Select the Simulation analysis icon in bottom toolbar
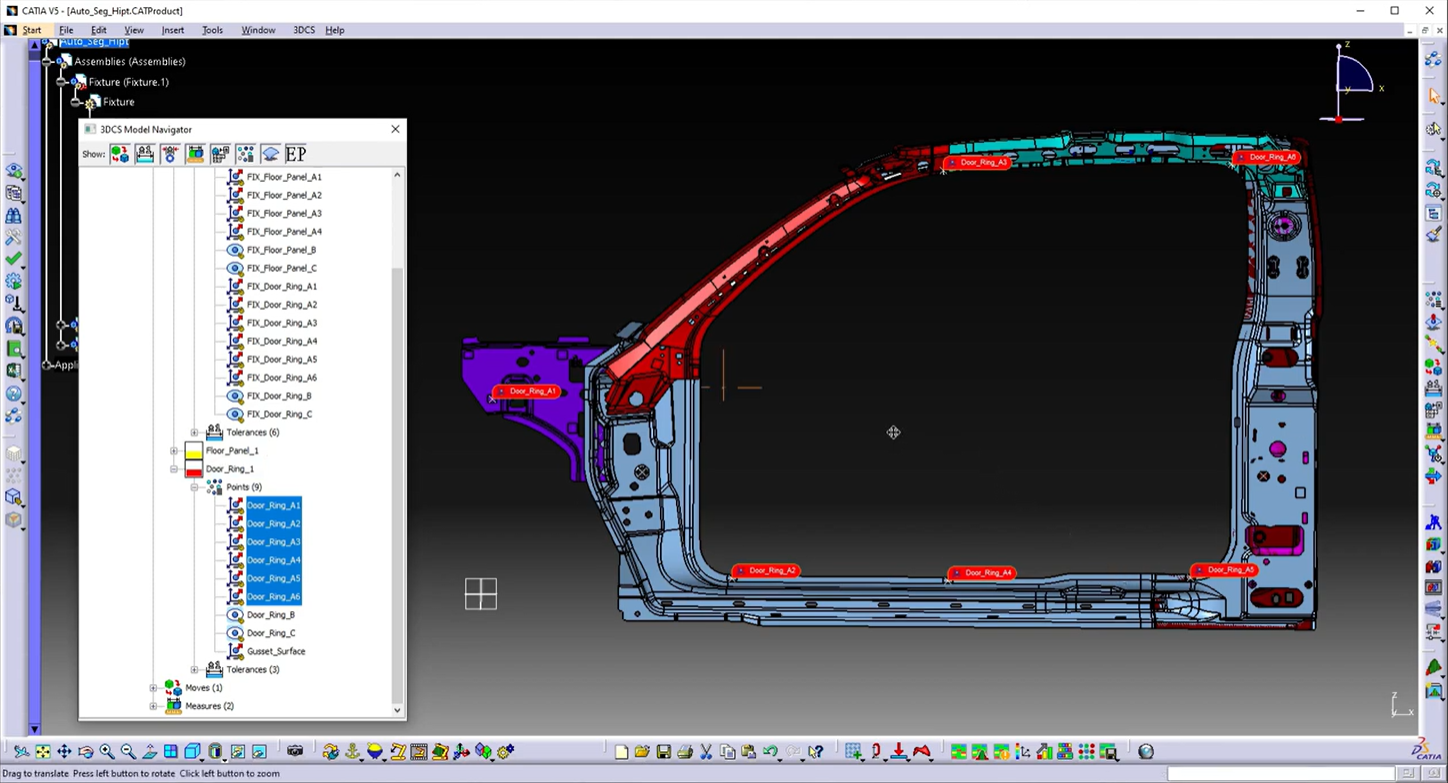 (959, 751)
